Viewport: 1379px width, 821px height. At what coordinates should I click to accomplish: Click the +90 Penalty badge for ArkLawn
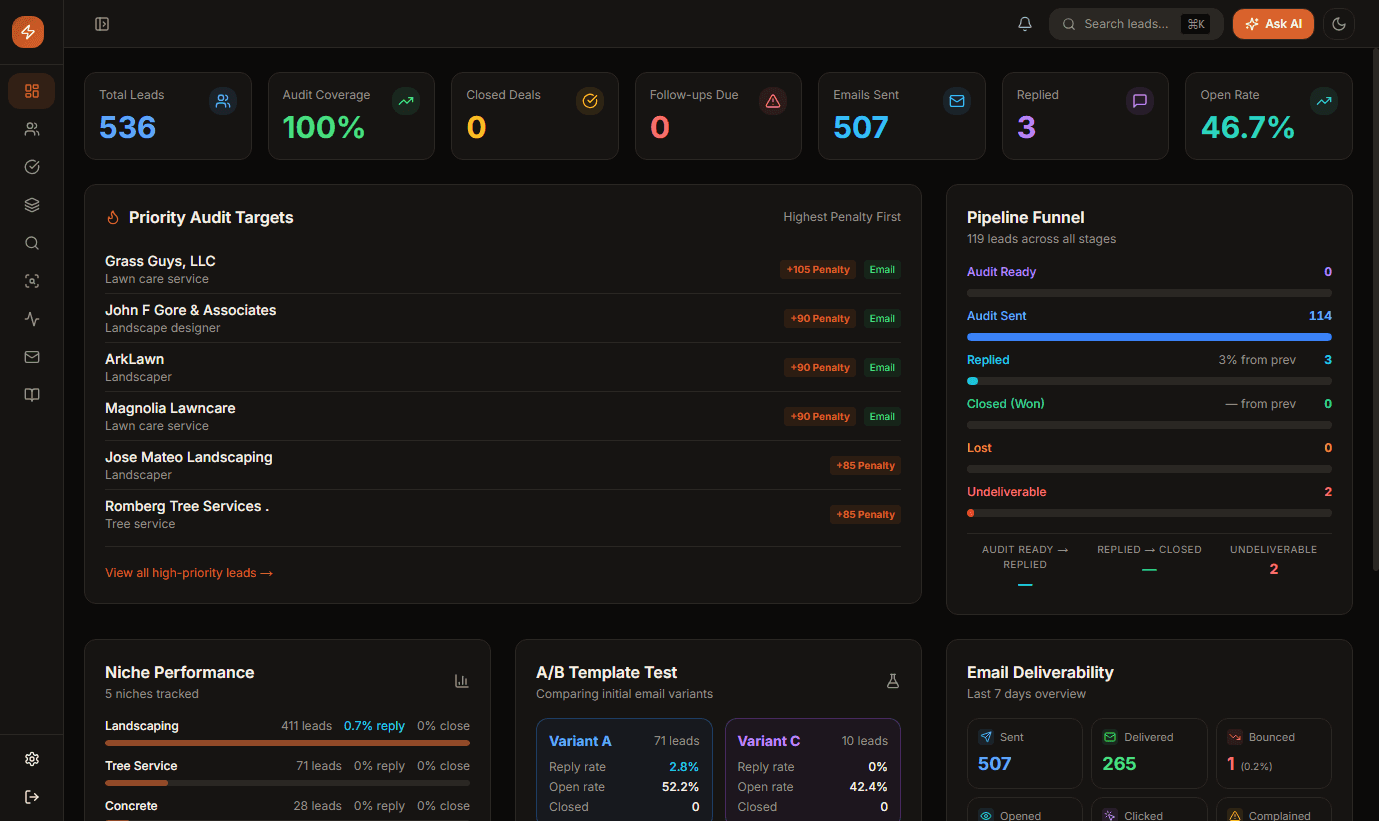[x=820, y=368]
